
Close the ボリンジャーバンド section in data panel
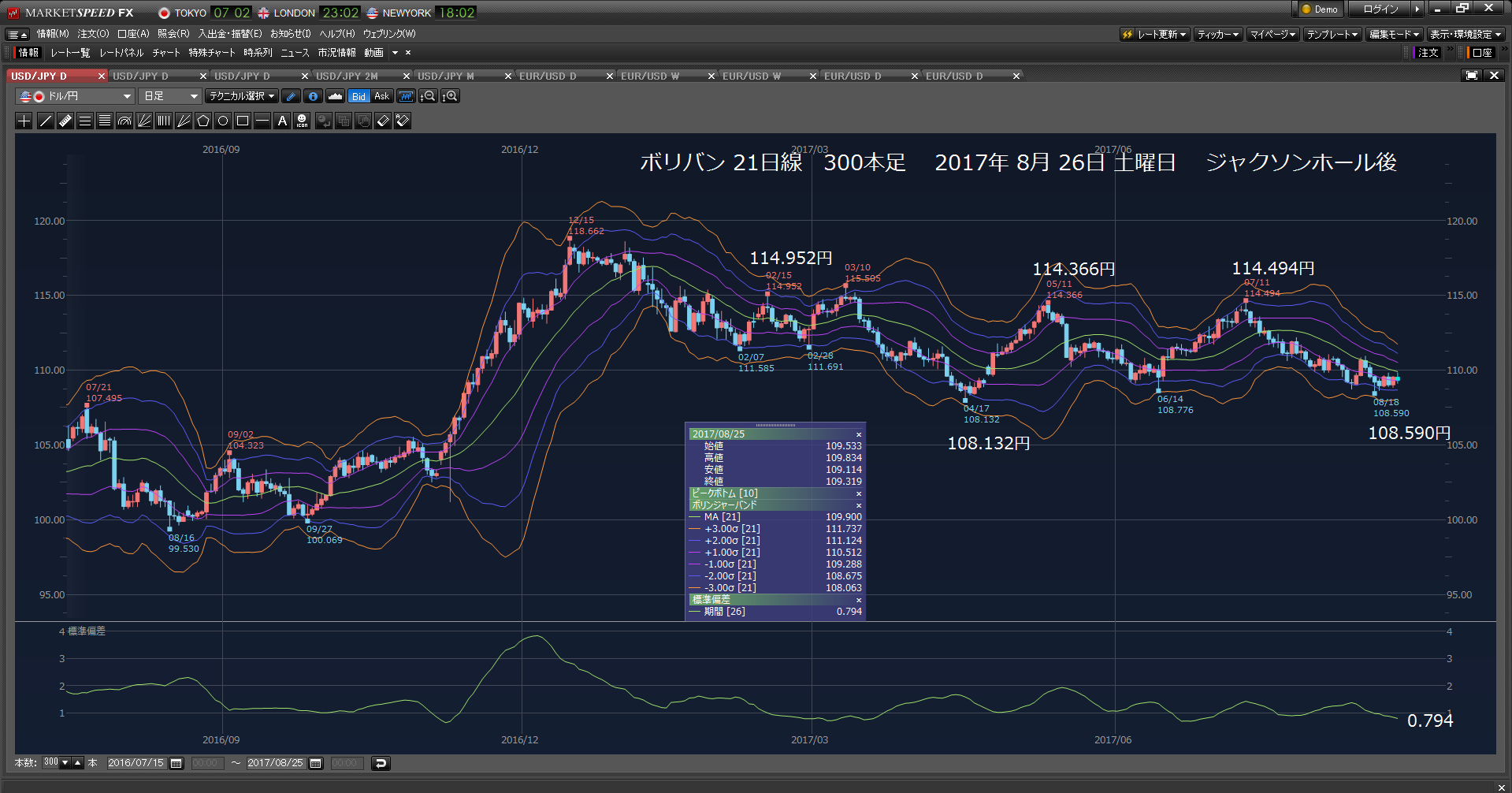pos(859,506)
